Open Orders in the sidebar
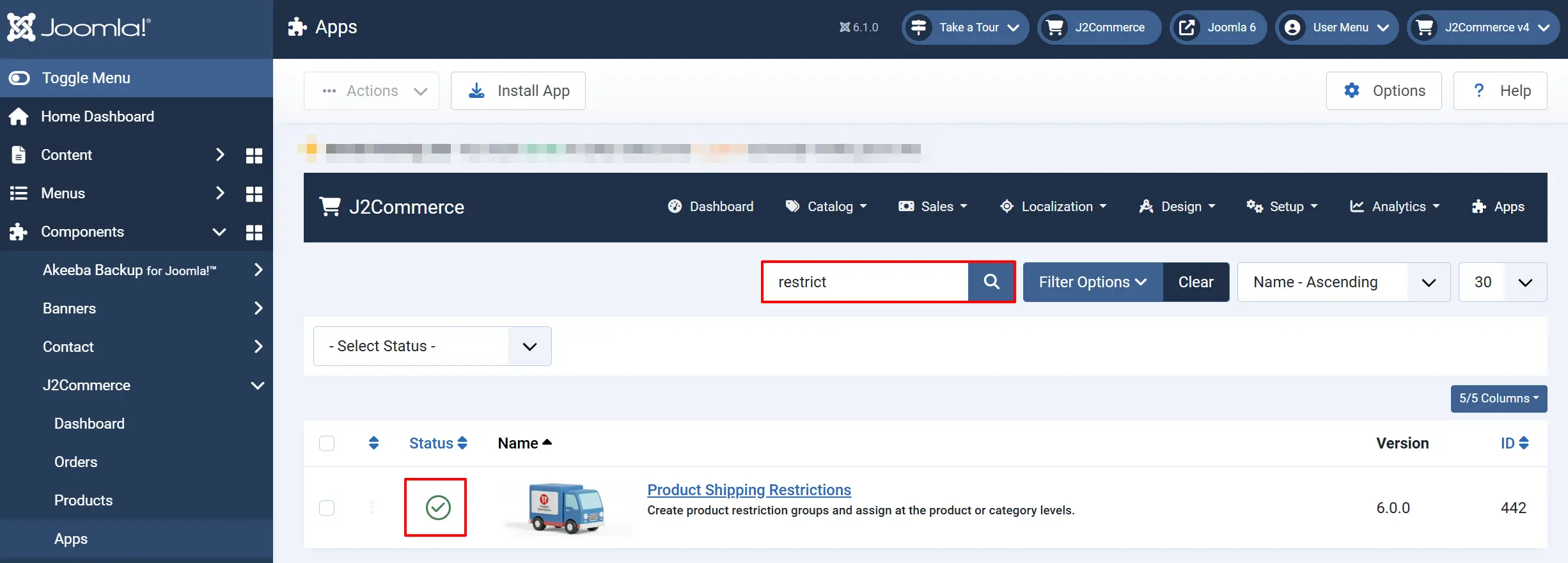This screenshot has height=563, width=1568. 76,462
